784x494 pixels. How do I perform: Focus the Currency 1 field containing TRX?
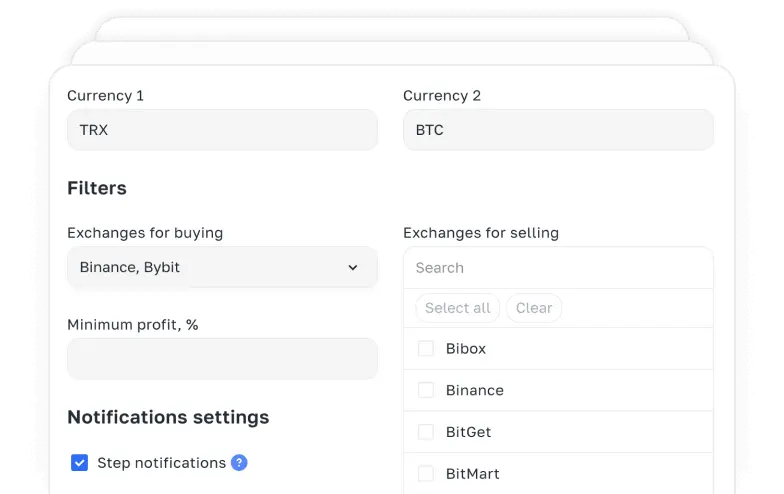click(221, 130)
